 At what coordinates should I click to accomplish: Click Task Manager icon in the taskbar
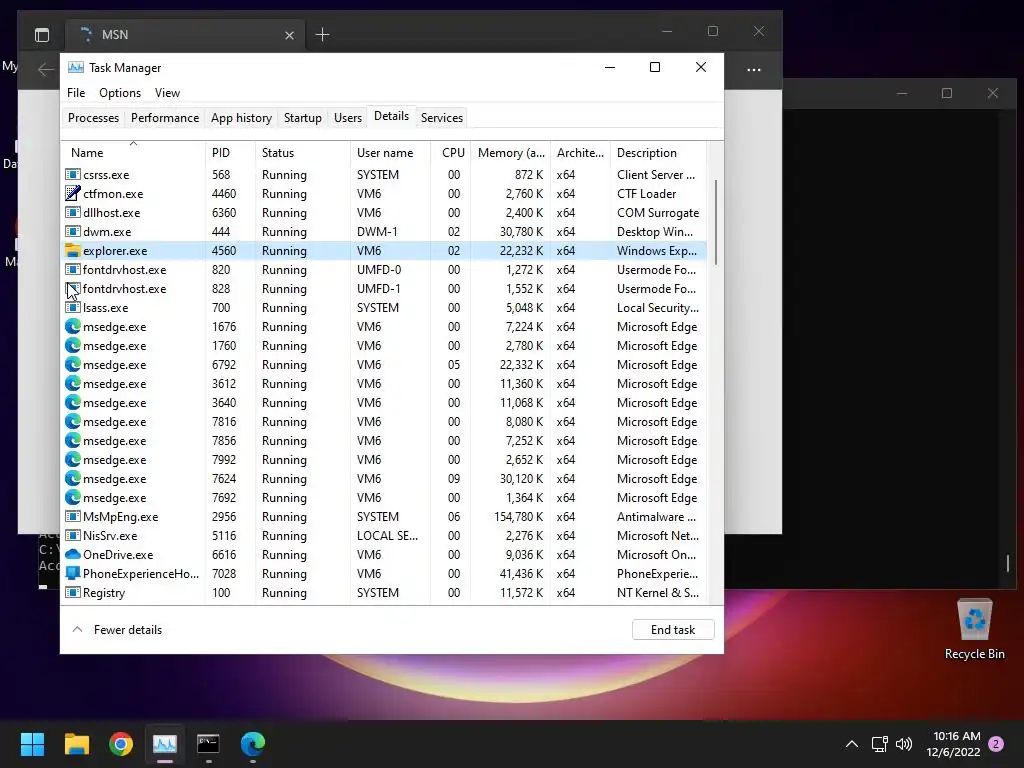click(x=165, y=744)
